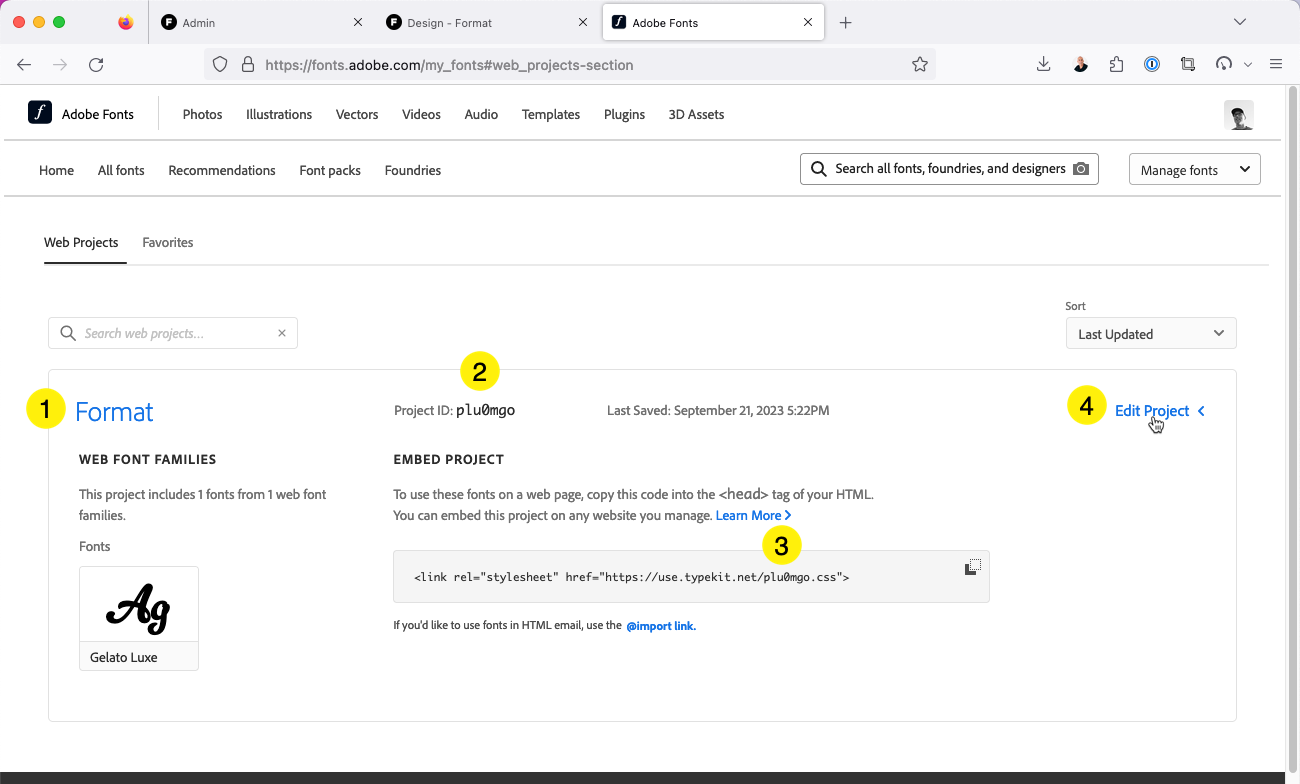This screenshot has height=784, width=1300.
Task: Open the user profile avatar
Action: 1239,115
